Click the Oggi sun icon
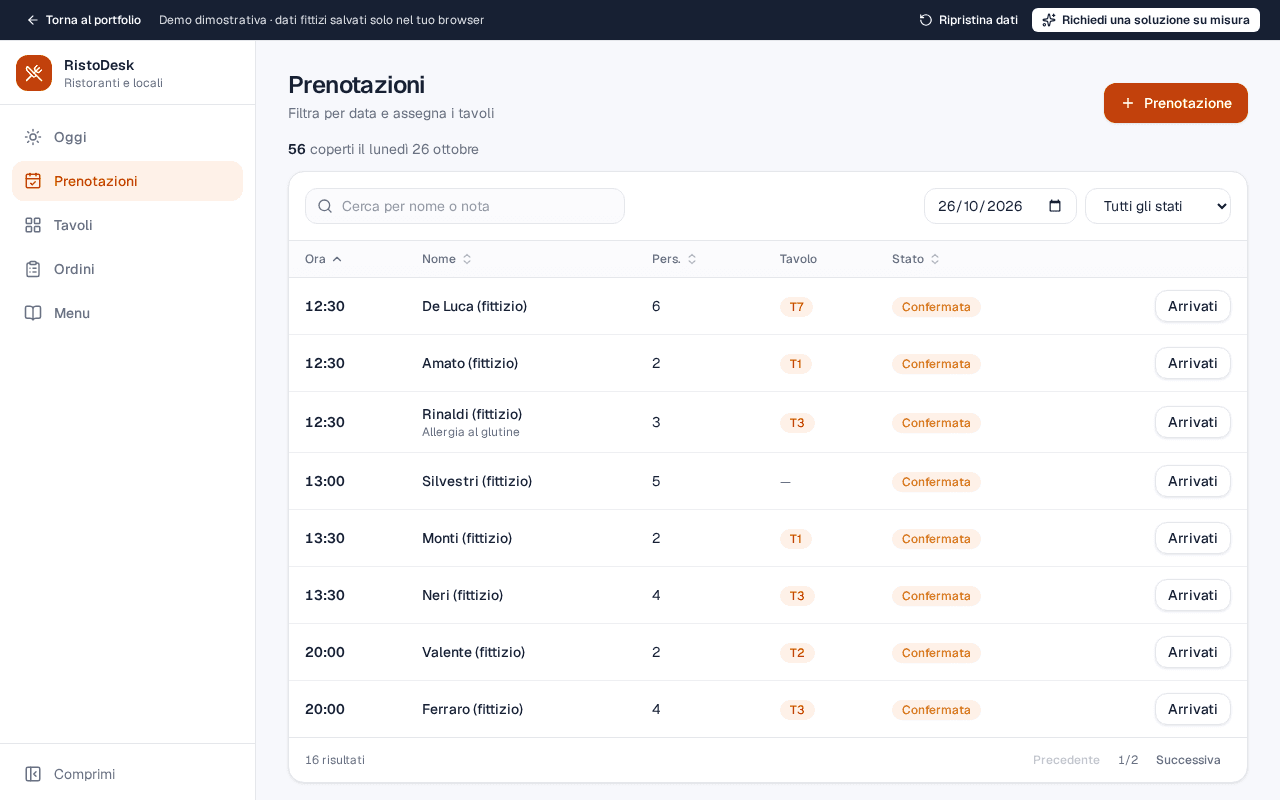Viewport: 1280px width, 800px height. [x=33, y=137]
